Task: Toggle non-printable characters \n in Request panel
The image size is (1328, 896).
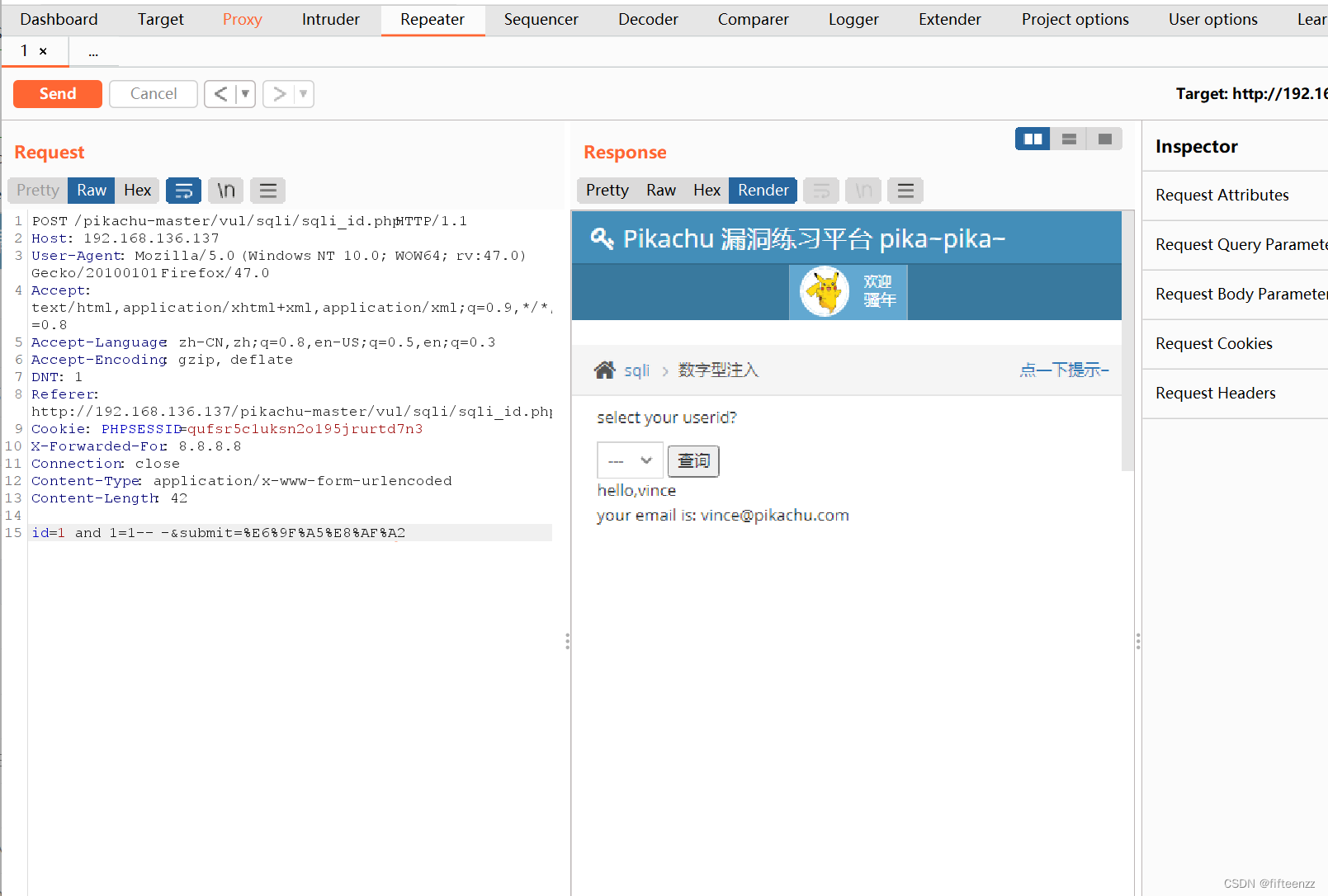Action: coord(225,191)
